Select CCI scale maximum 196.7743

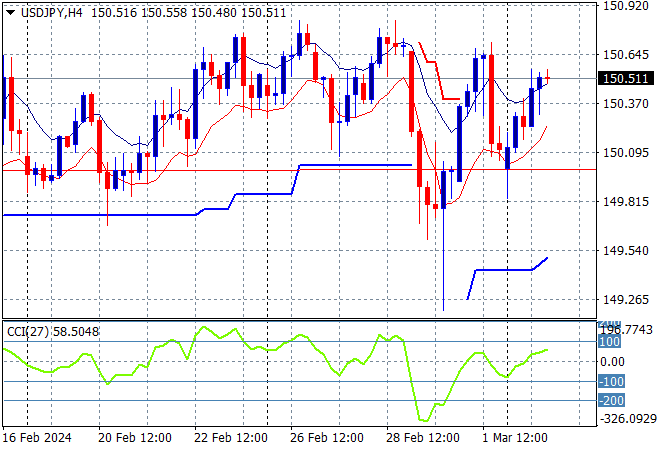(x=627, y=330)
